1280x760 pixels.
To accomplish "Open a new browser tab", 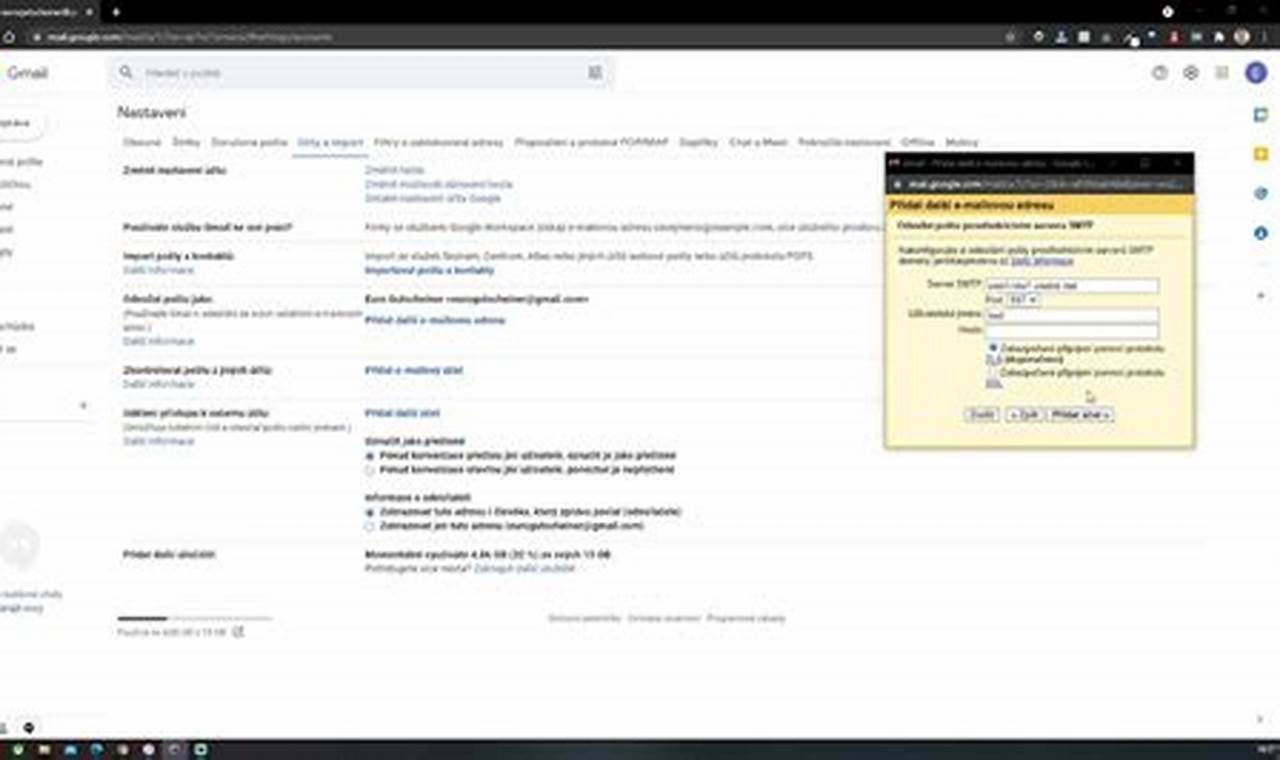I will [116, 12].
